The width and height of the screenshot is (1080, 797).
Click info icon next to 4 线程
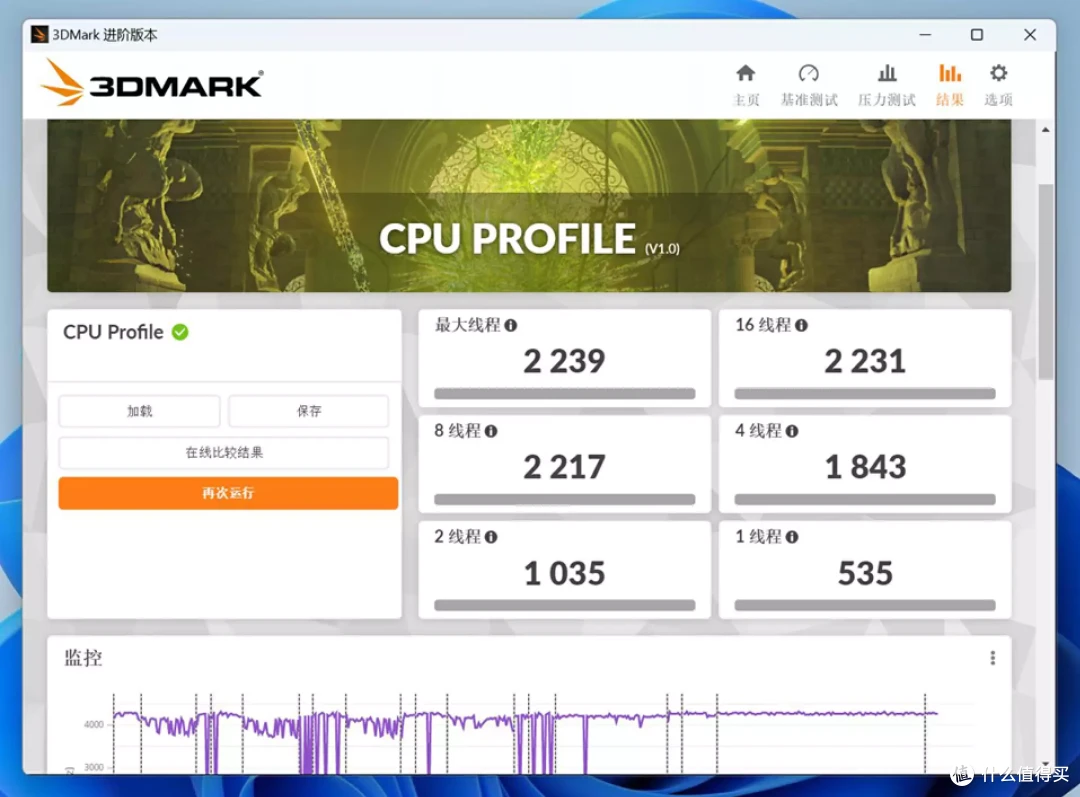point(792,431)
